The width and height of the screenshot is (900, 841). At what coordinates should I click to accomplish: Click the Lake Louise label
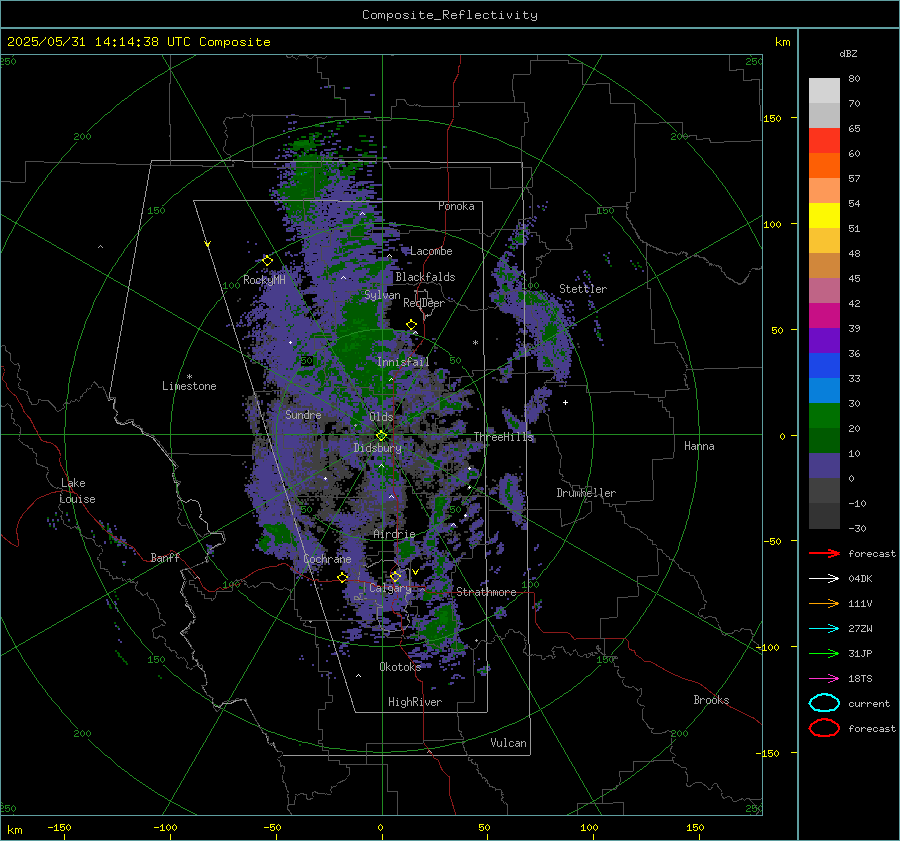77,491
